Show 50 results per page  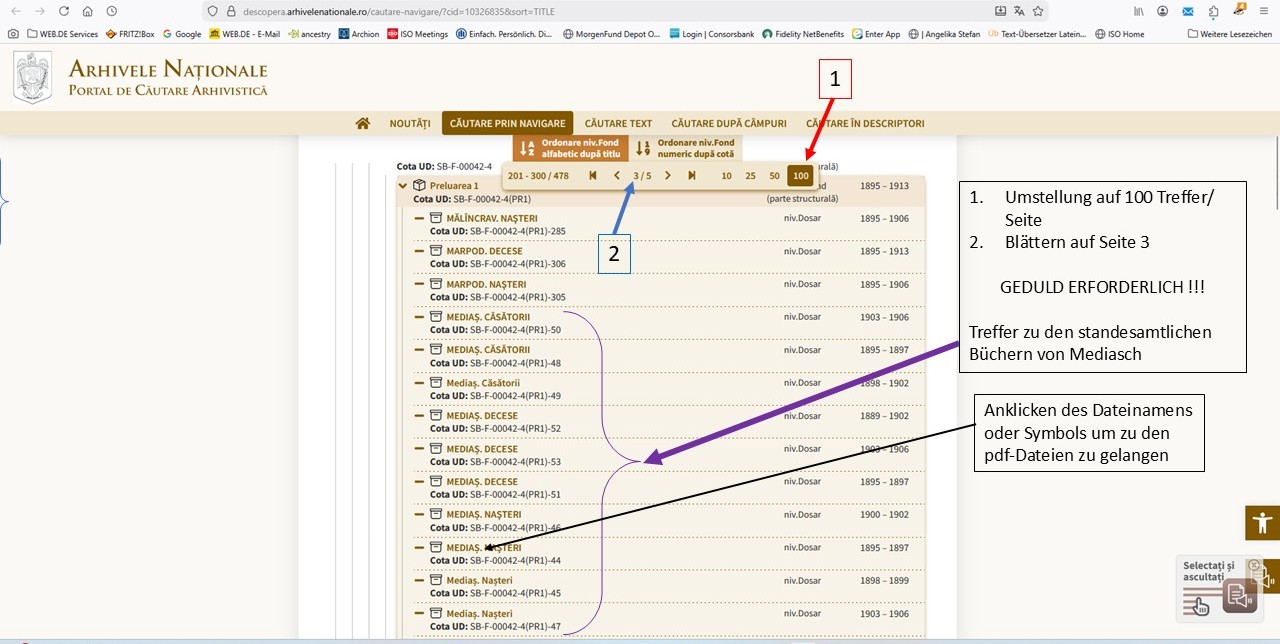click(x=774, y=176)
